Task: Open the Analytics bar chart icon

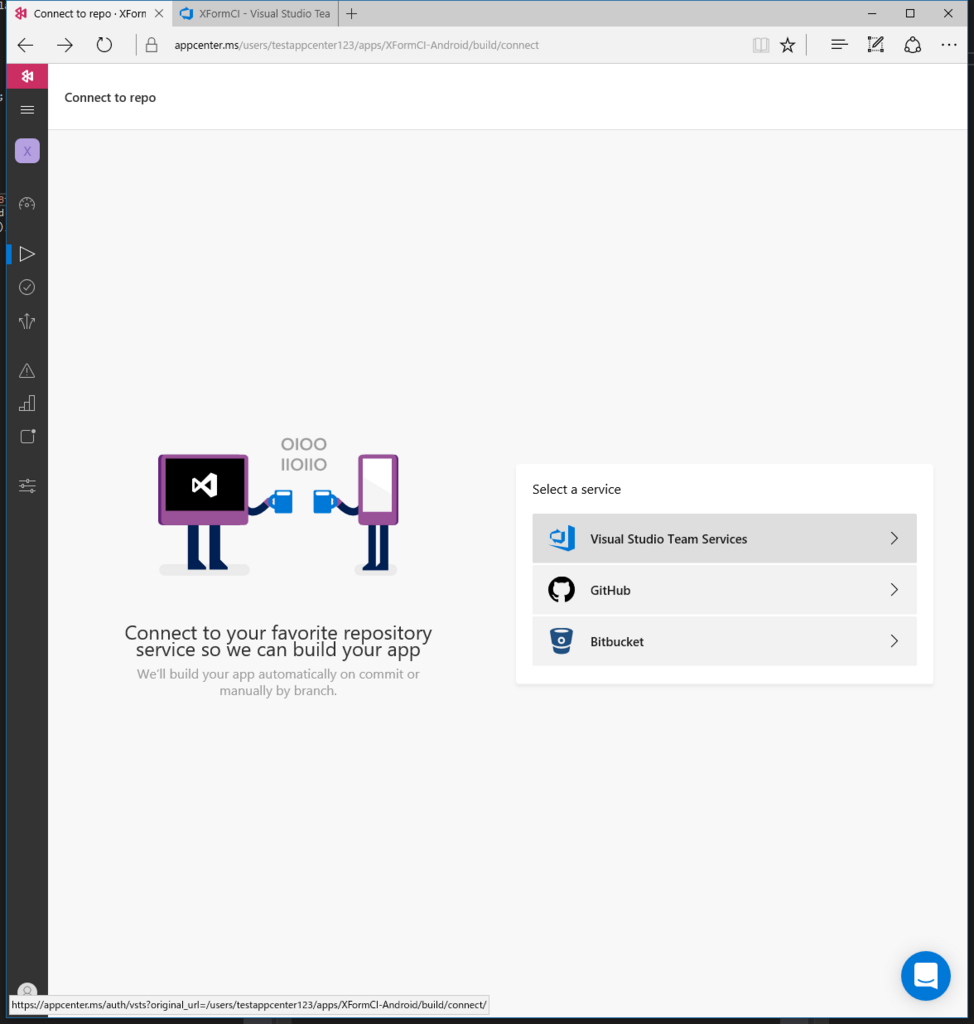Action: 27,404
